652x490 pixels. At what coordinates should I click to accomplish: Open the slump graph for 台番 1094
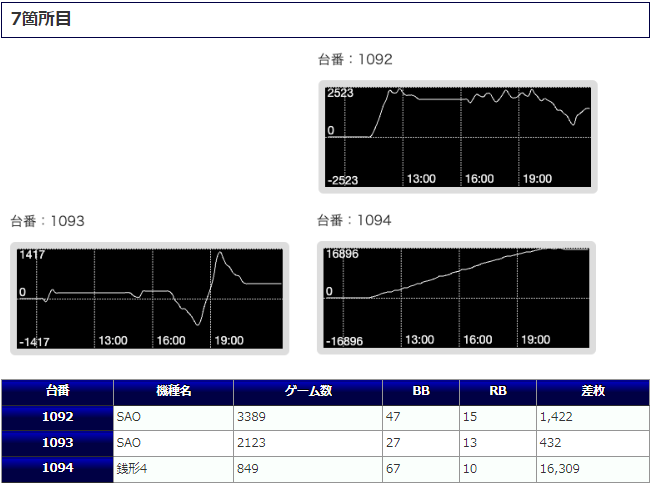[x=457, y=298]
